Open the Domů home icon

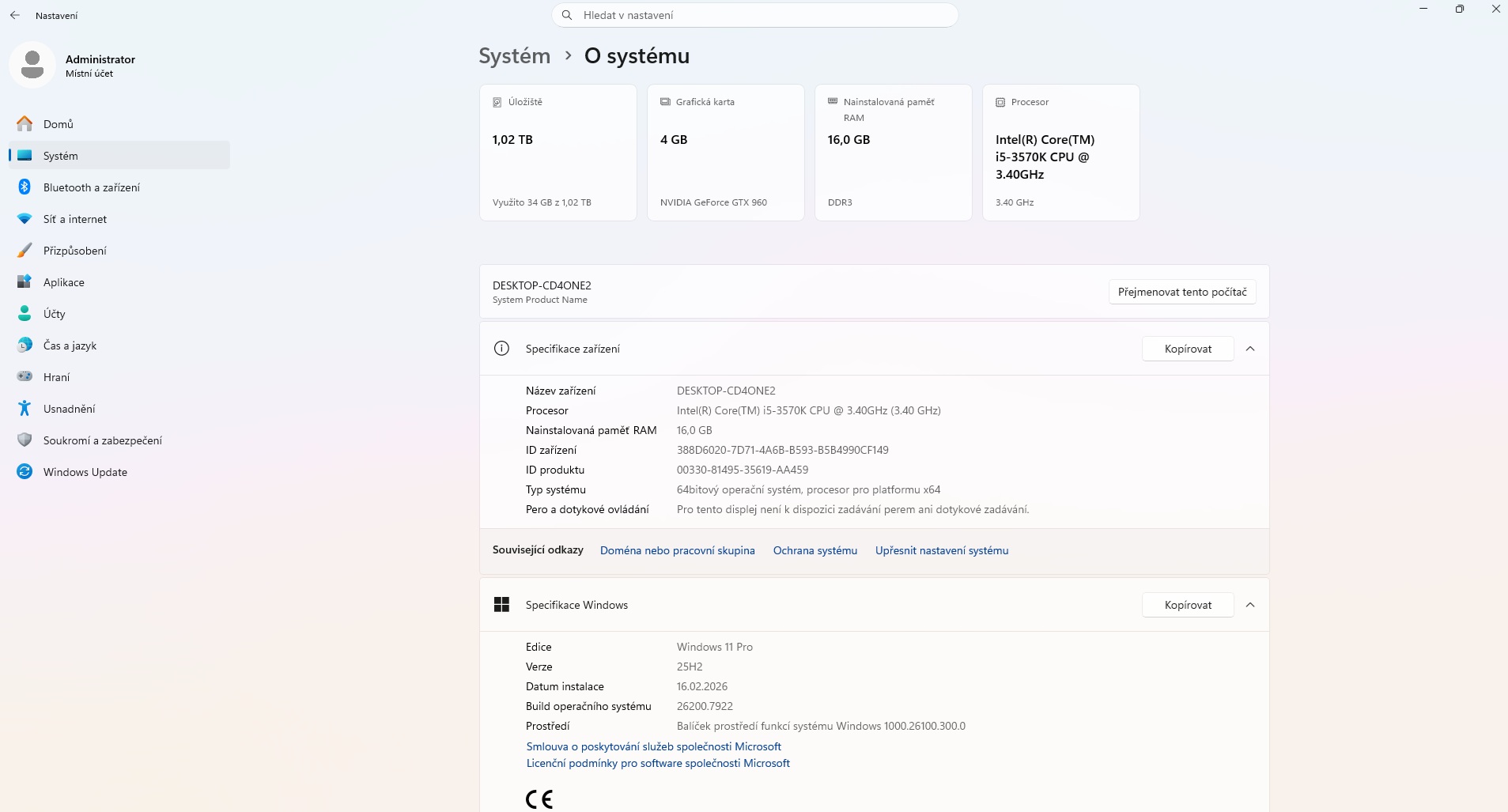pos(25,124)
